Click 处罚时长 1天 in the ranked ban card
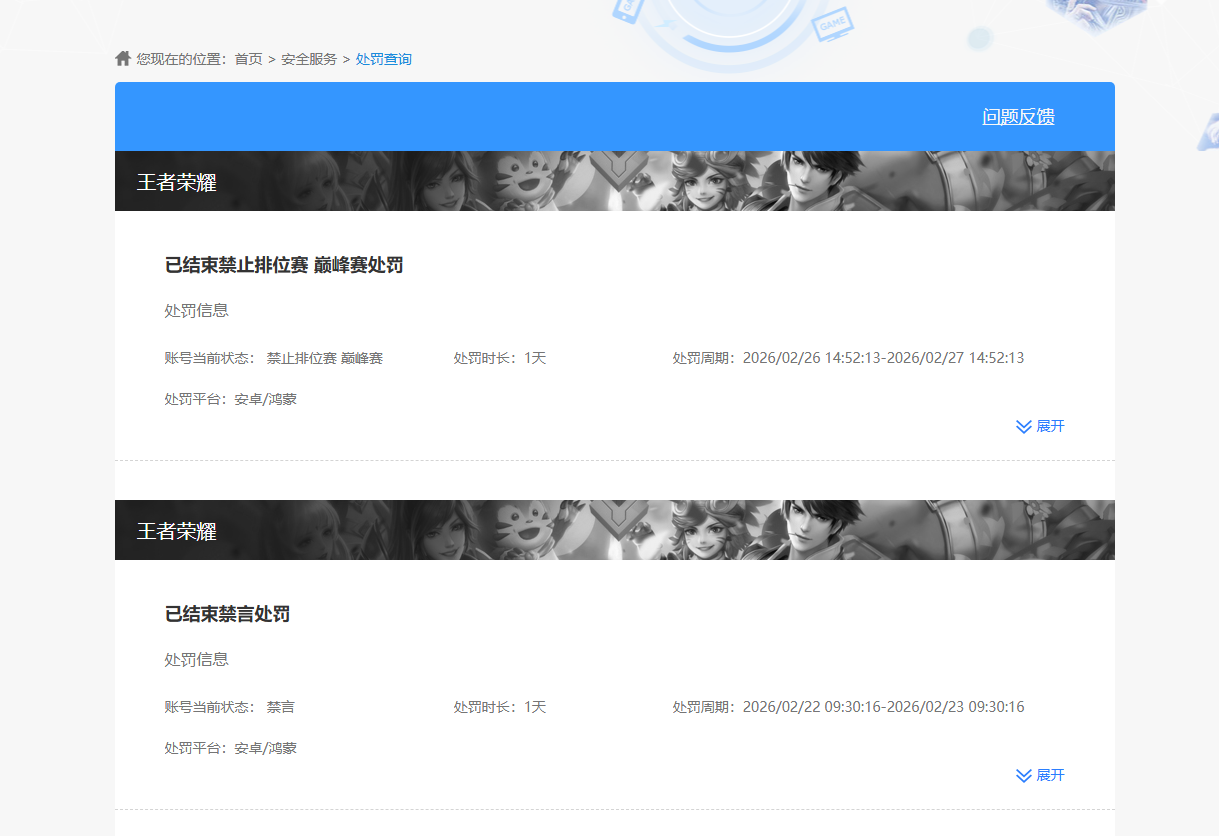Image resolution: width=1219 pixels, height=836 pixels. click(x=500, y=358)
